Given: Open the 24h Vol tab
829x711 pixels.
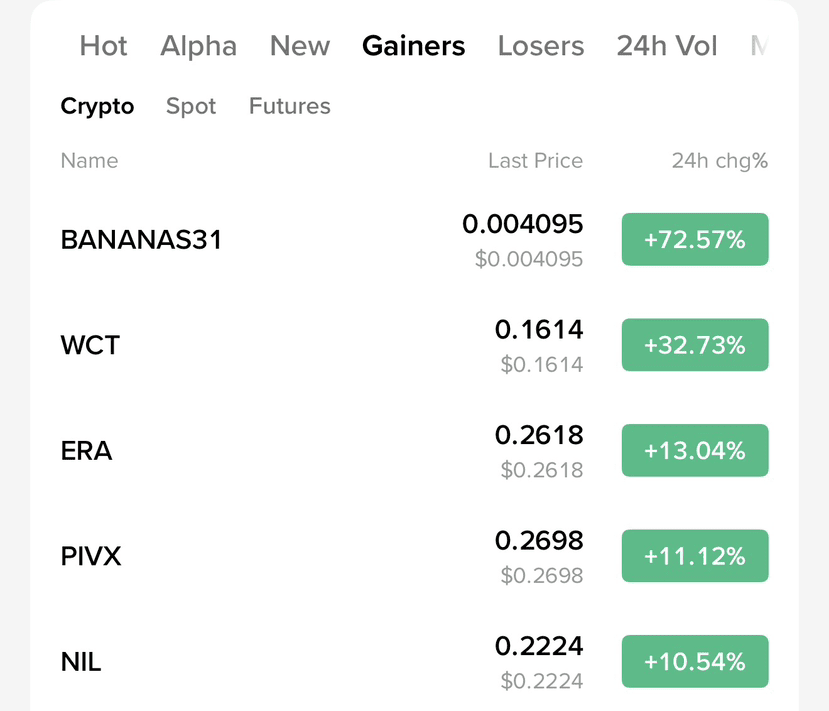Looking at the screenshot, I should tap(667, 45).
